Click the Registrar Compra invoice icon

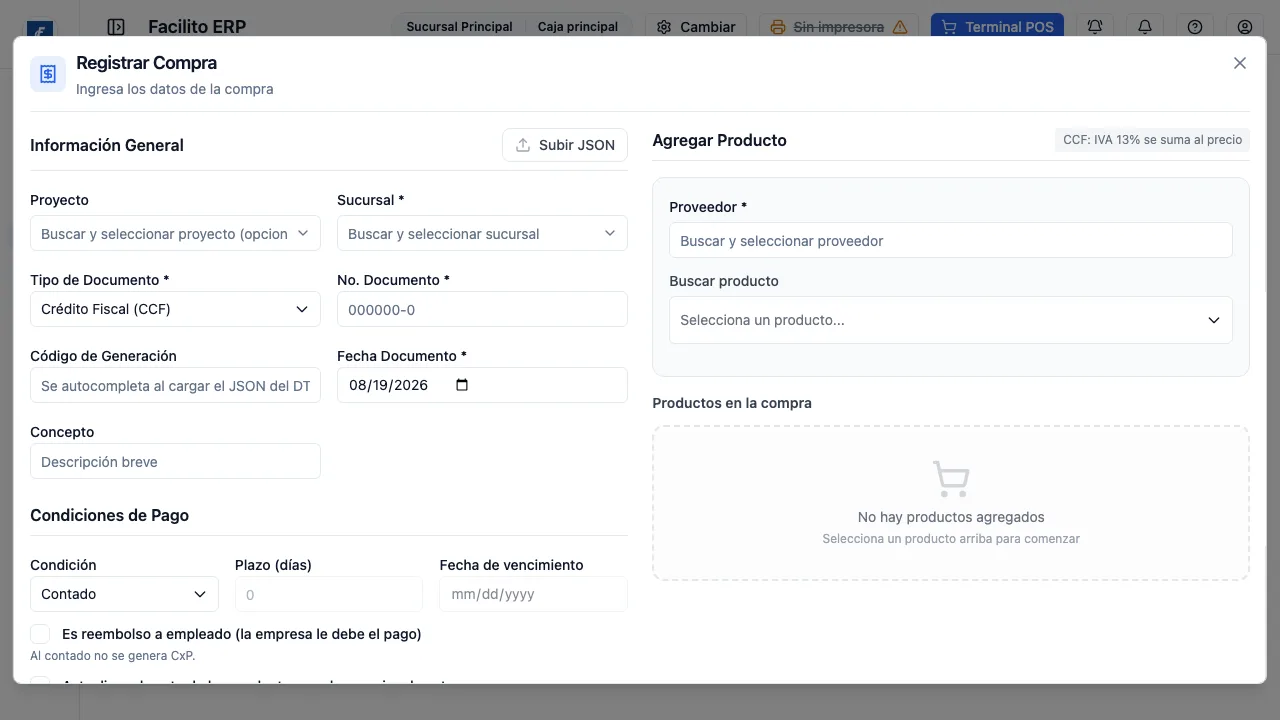(48, 74)
